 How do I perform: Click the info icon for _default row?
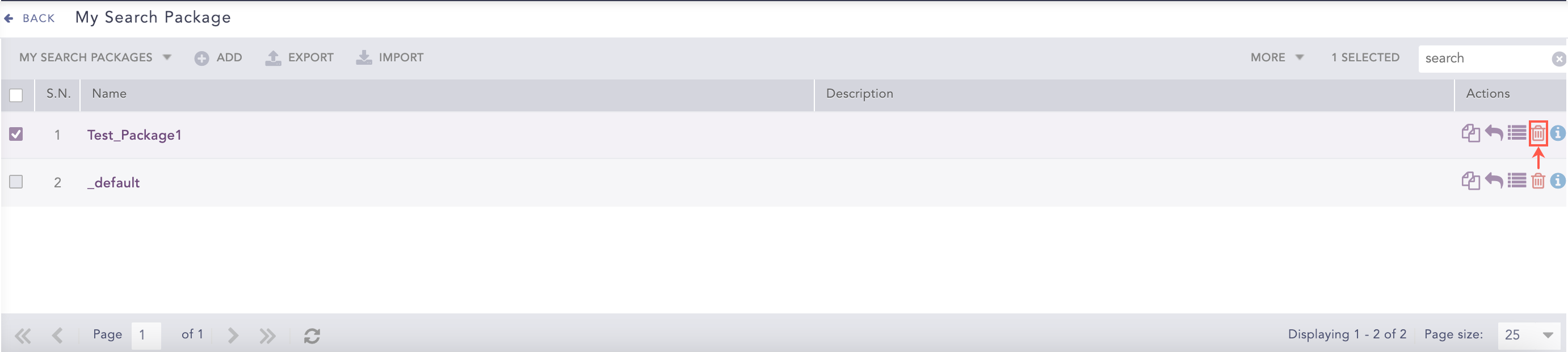1558,181
